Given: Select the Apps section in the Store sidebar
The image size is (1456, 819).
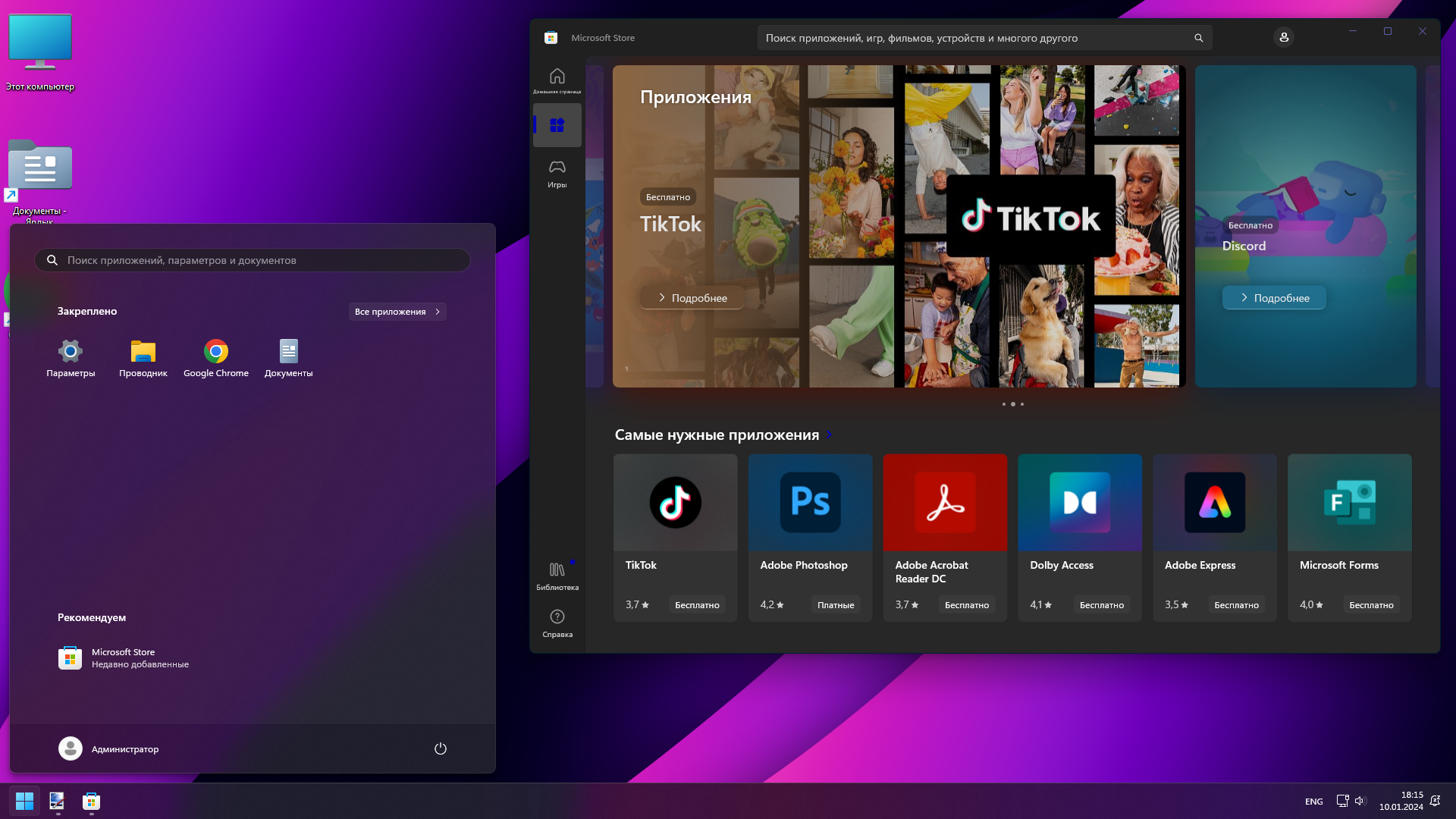Looking at the screenshot, I should pos(557,125).
